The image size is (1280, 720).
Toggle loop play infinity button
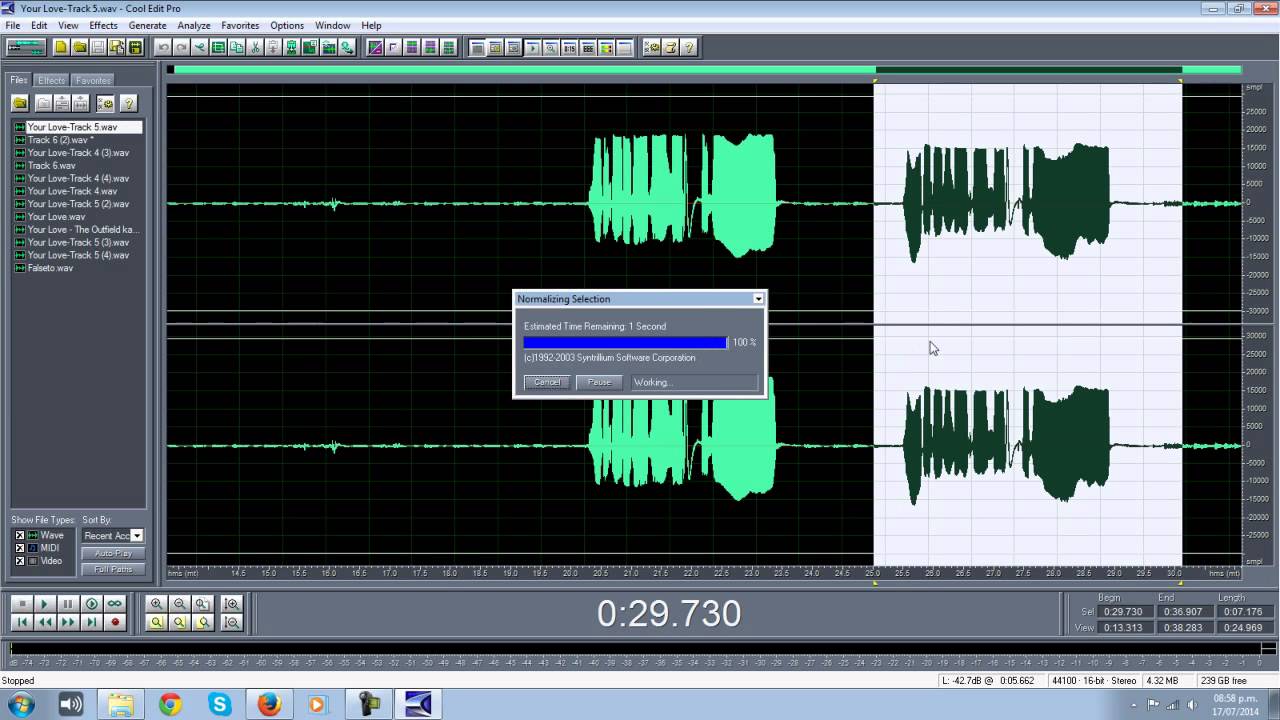pos(115,604)
